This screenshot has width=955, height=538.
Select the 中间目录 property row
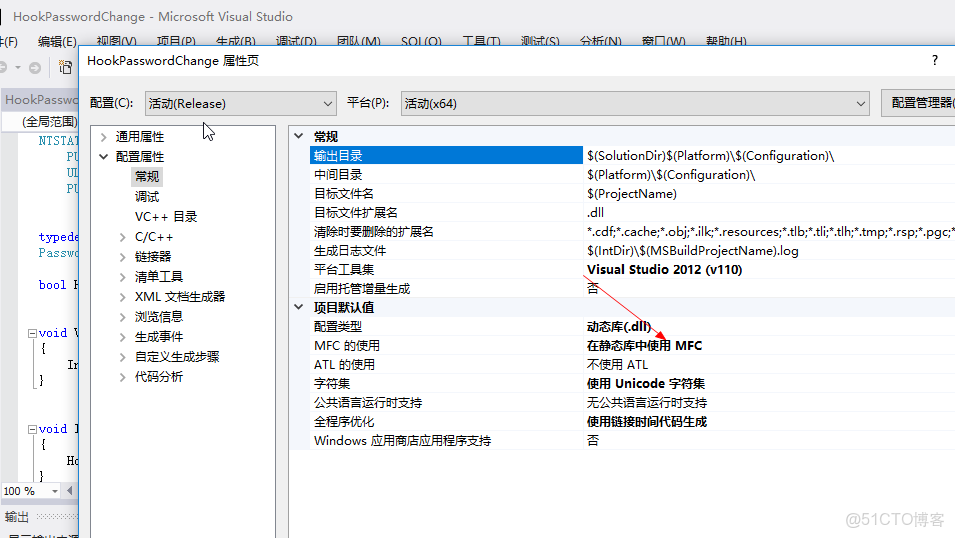[632, 174]
